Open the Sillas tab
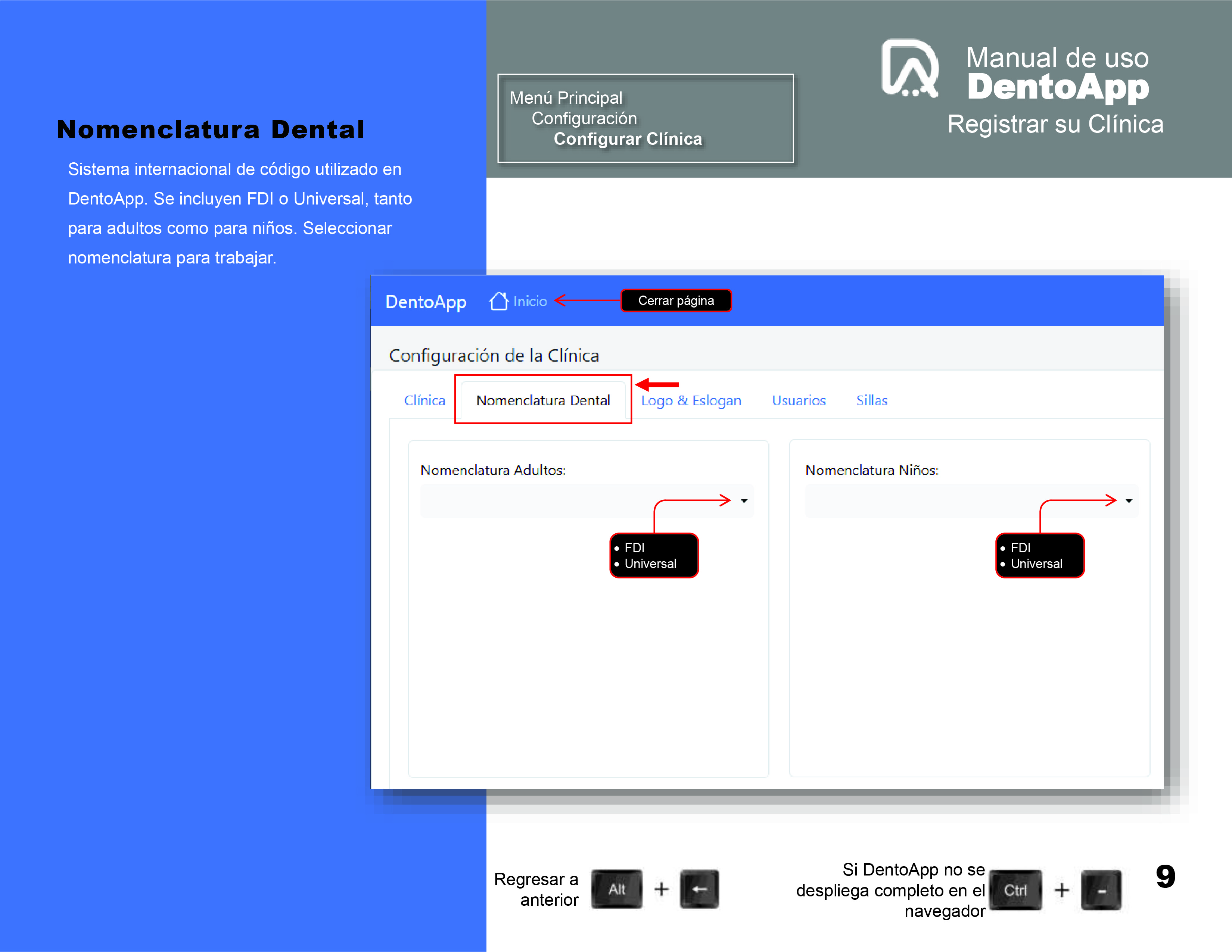Viewport: 1232px width, 952px height. click(x=871, y=400)
